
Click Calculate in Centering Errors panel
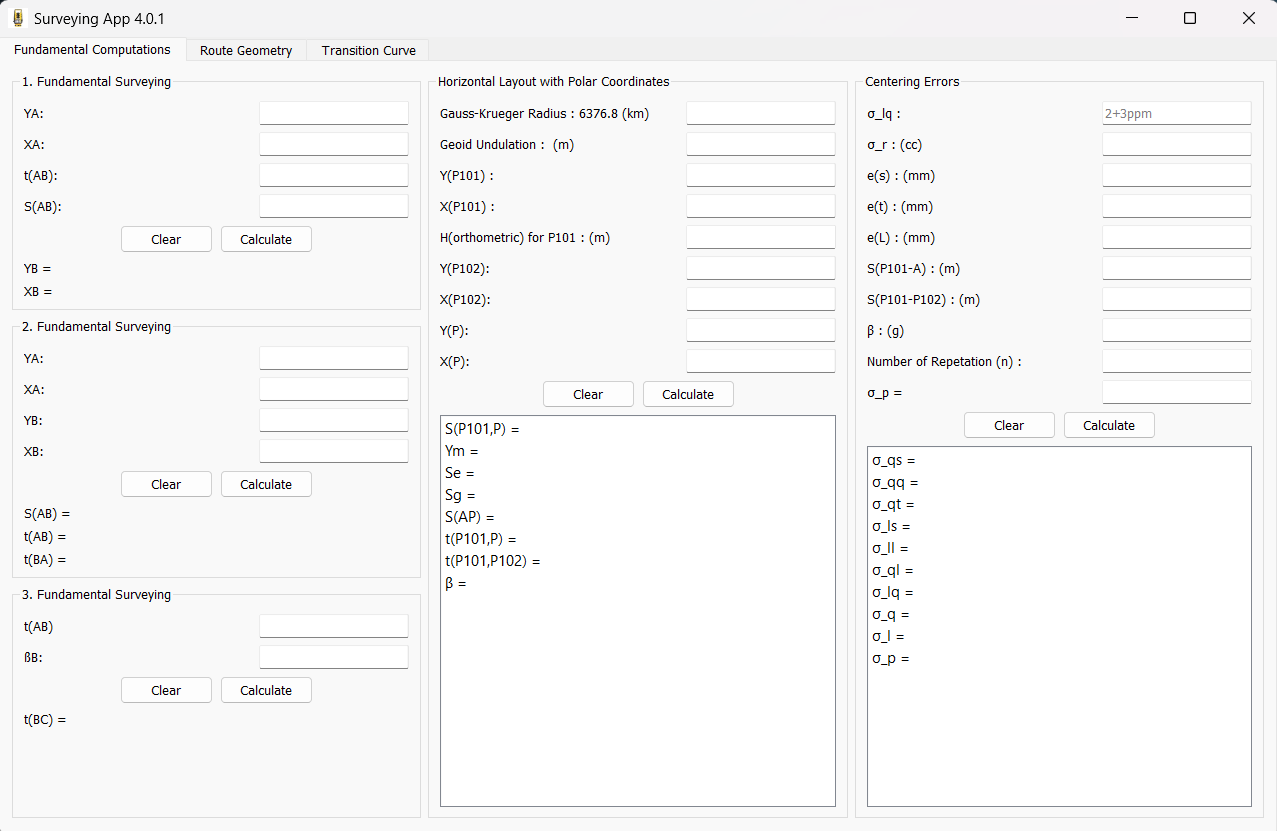(x=1108, y=425)
